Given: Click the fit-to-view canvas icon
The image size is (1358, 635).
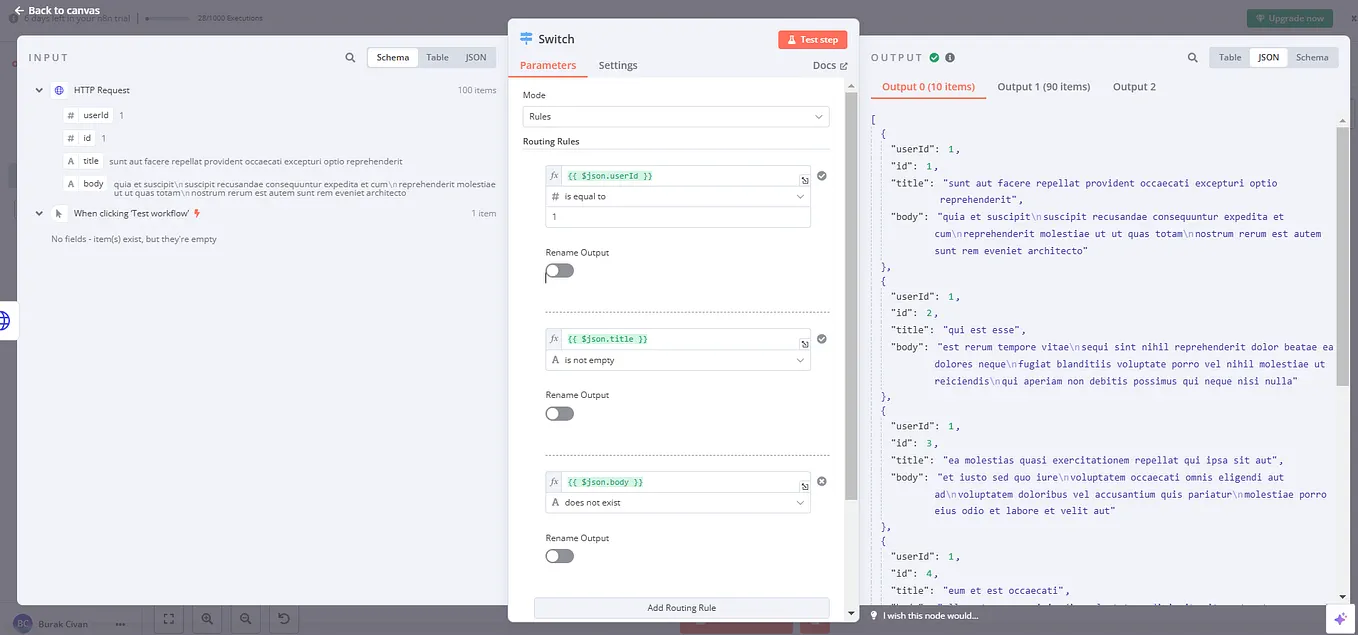Looking at the screenshot, I should pos(169,619).
